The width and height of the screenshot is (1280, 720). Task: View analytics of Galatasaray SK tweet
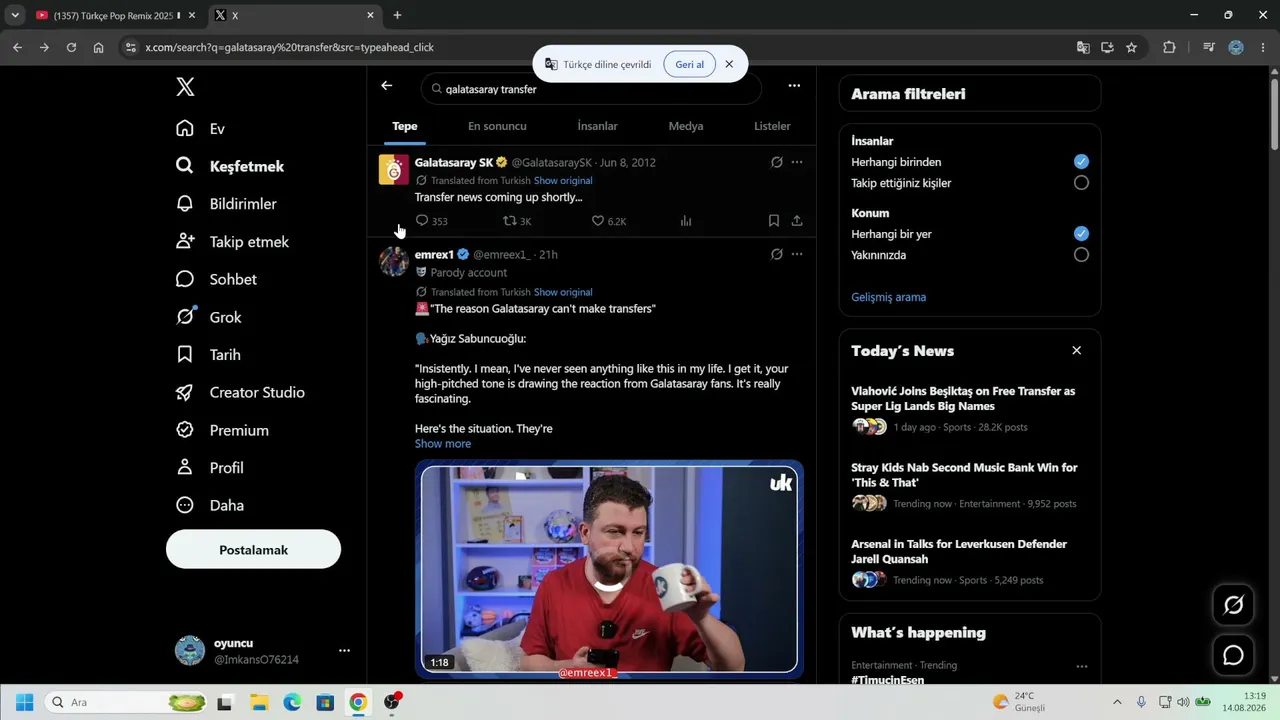point(686,221)
